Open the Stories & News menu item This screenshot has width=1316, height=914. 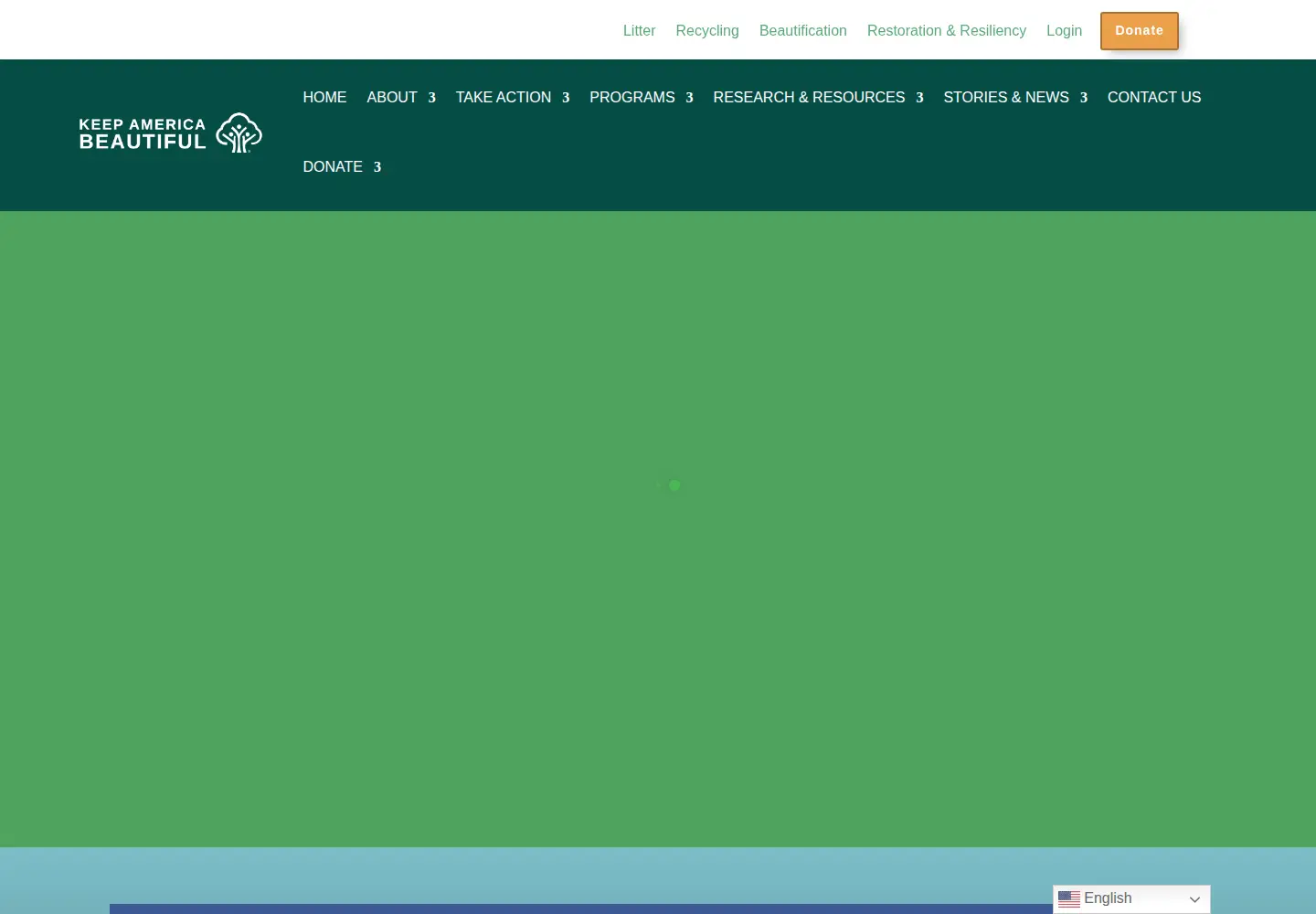(x=1006, y=97)
